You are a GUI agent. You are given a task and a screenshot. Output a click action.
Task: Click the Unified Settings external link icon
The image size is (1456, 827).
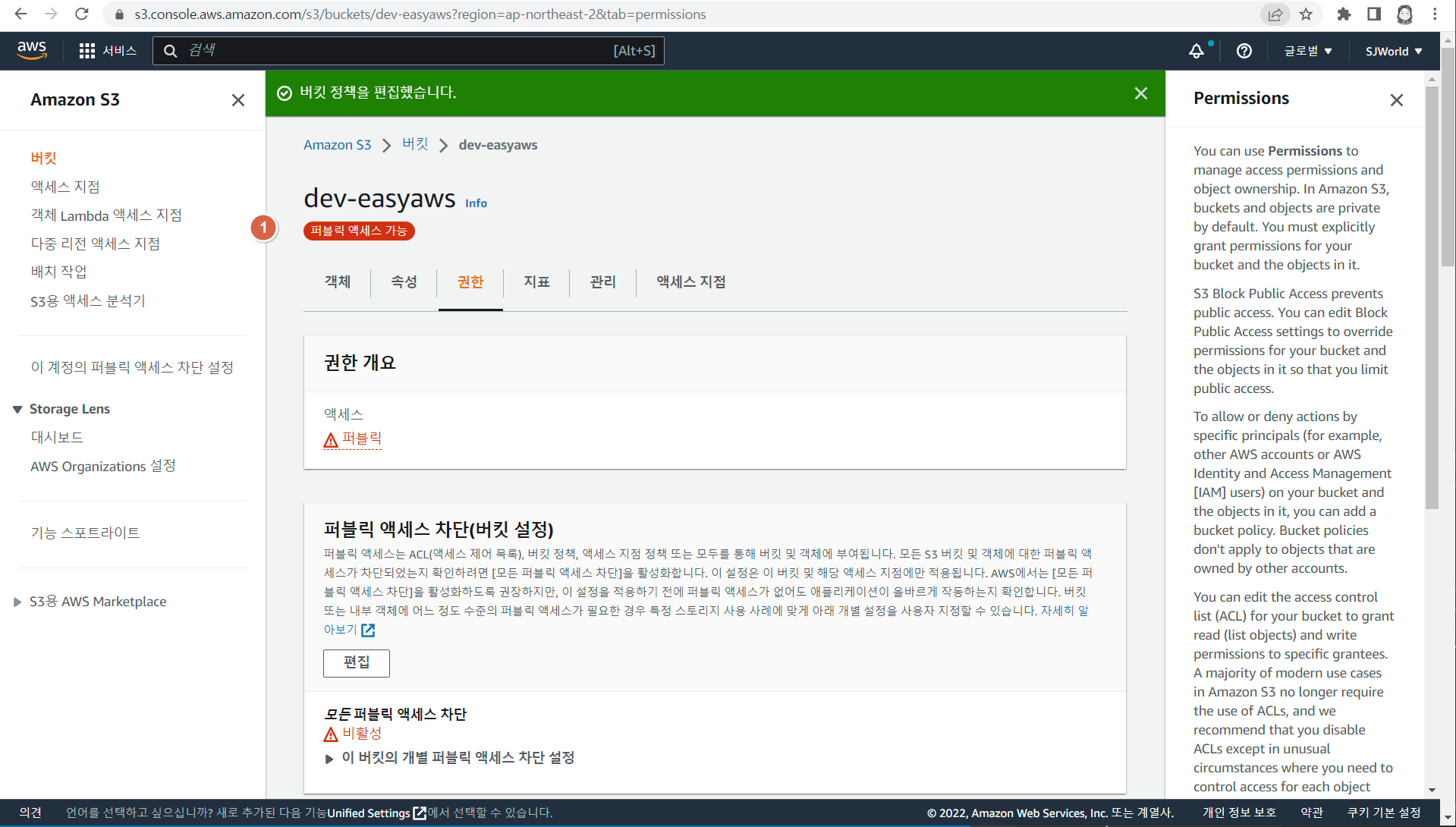420,813
